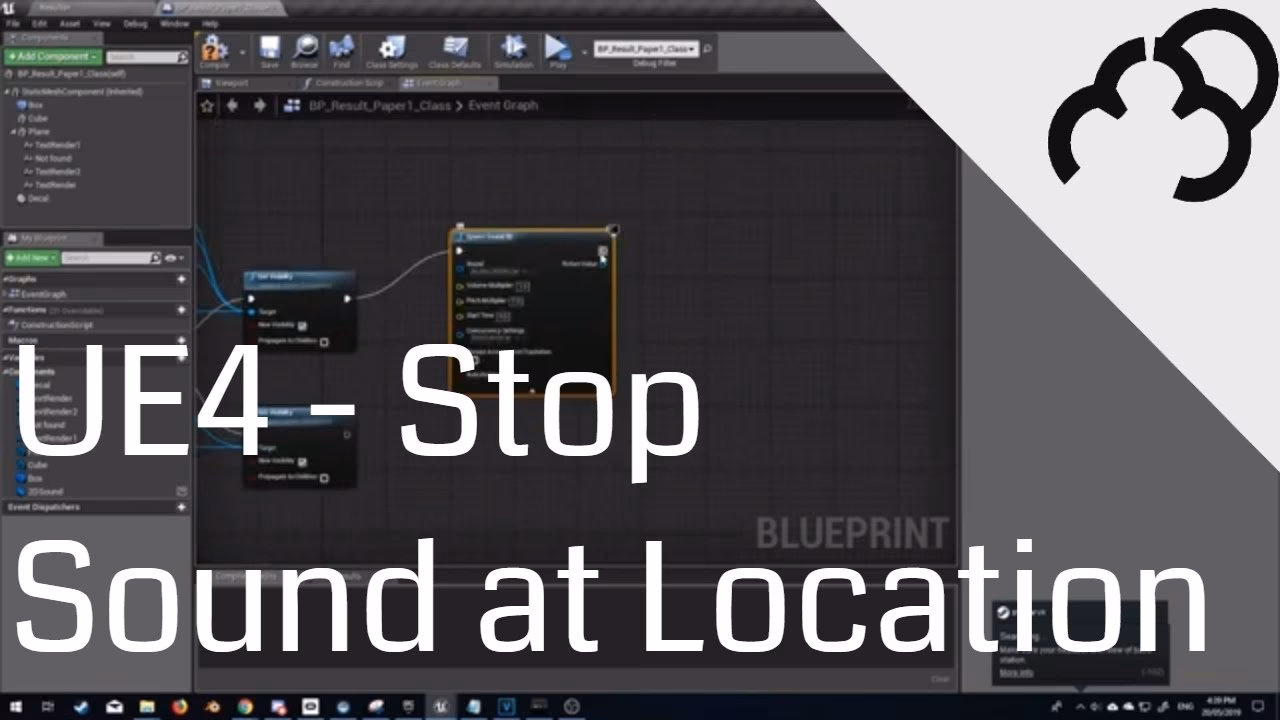Add a new graph with the Graphs plus

click(181, 279)
